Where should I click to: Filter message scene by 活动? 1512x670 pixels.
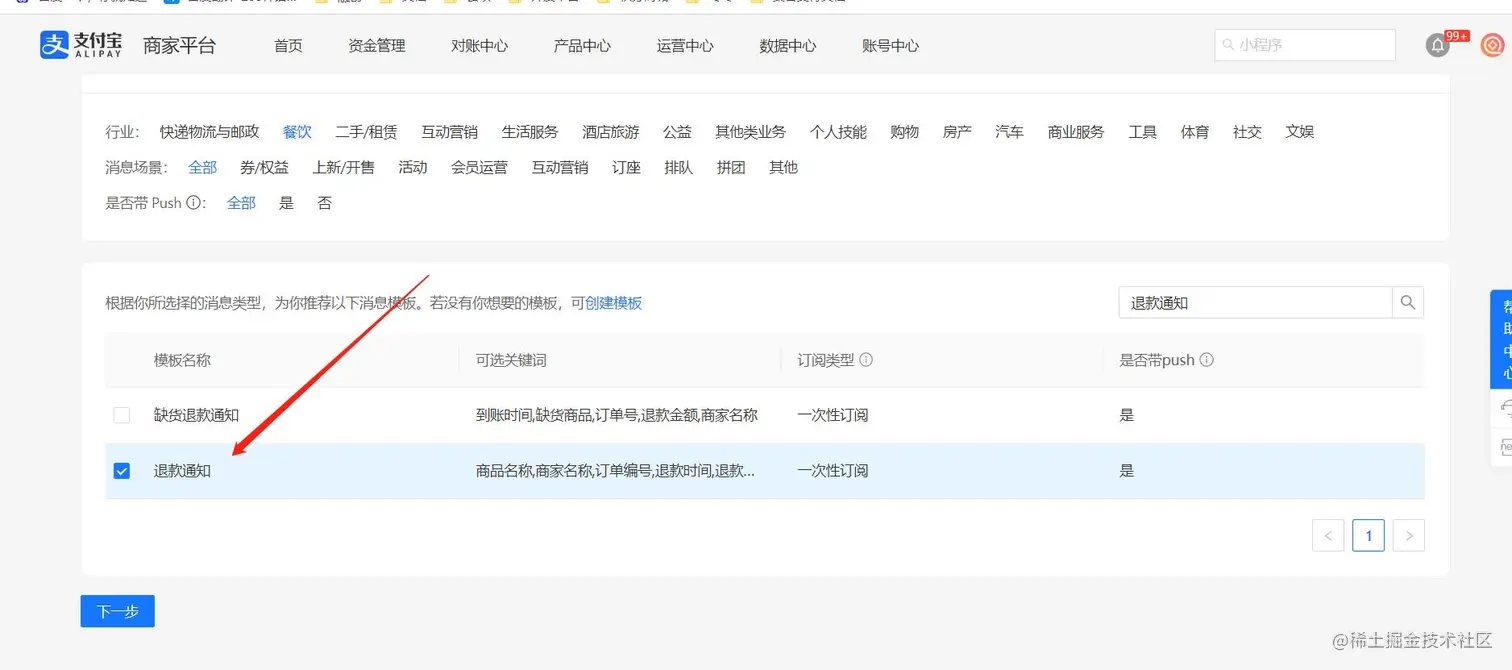(x=413, y=168)
